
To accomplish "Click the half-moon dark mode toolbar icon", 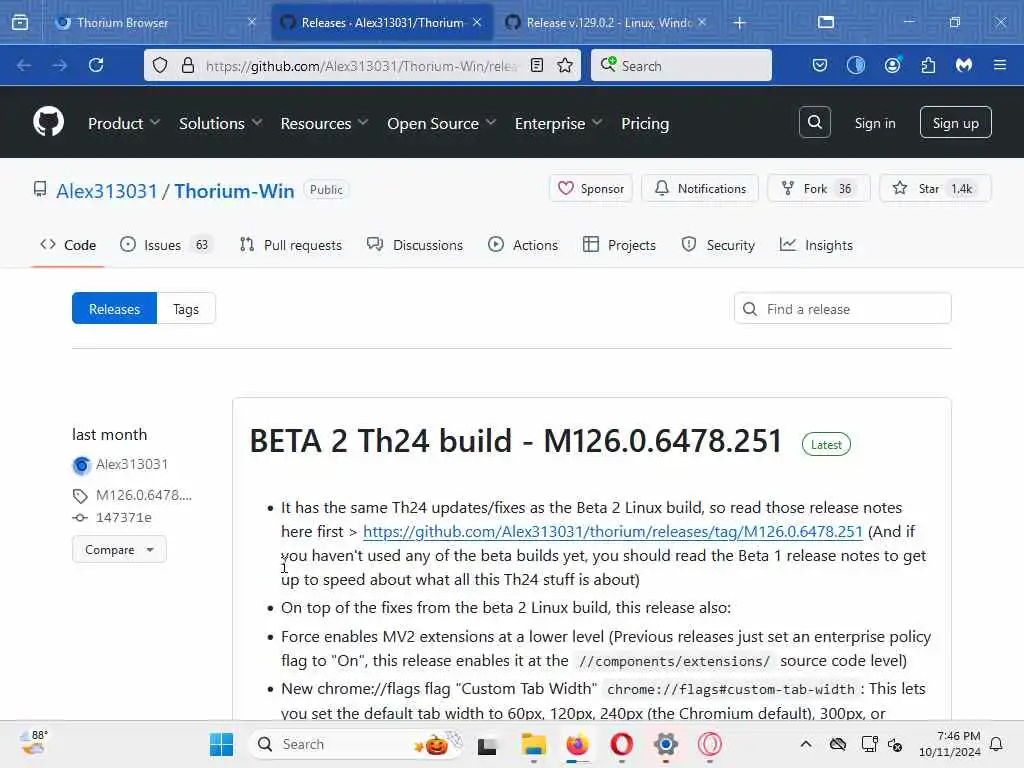I will click(856, 65).
